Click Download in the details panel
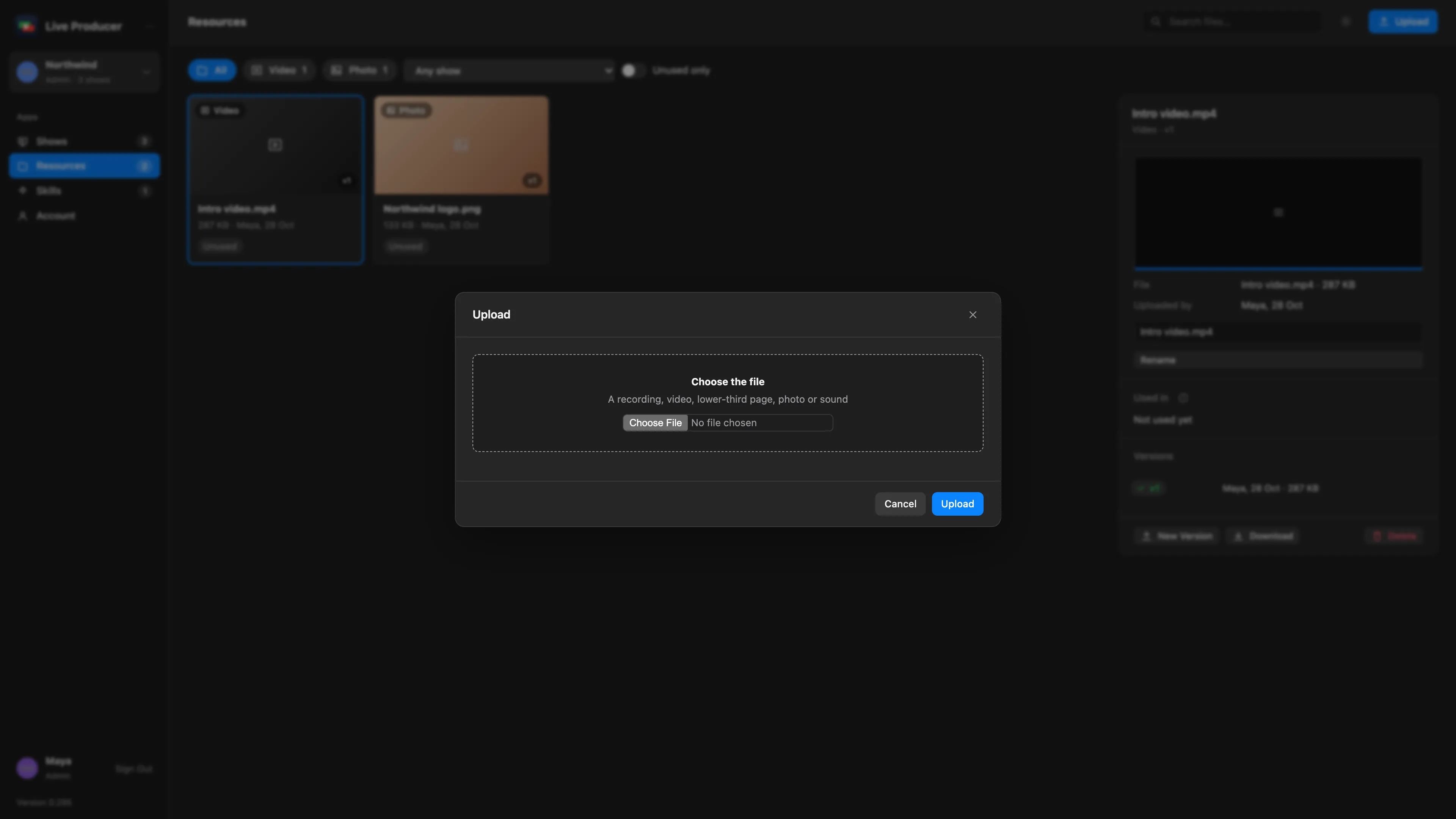This screenshot has height=819, width=1456. pyautogui.click(x=1263, y=536)
